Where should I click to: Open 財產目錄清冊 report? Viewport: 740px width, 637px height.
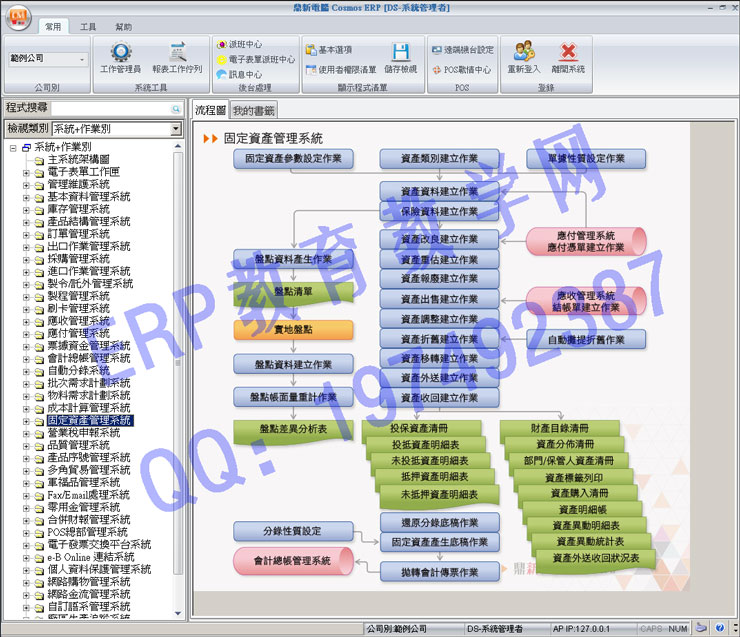pyautogui.click(x=559, y=428)
